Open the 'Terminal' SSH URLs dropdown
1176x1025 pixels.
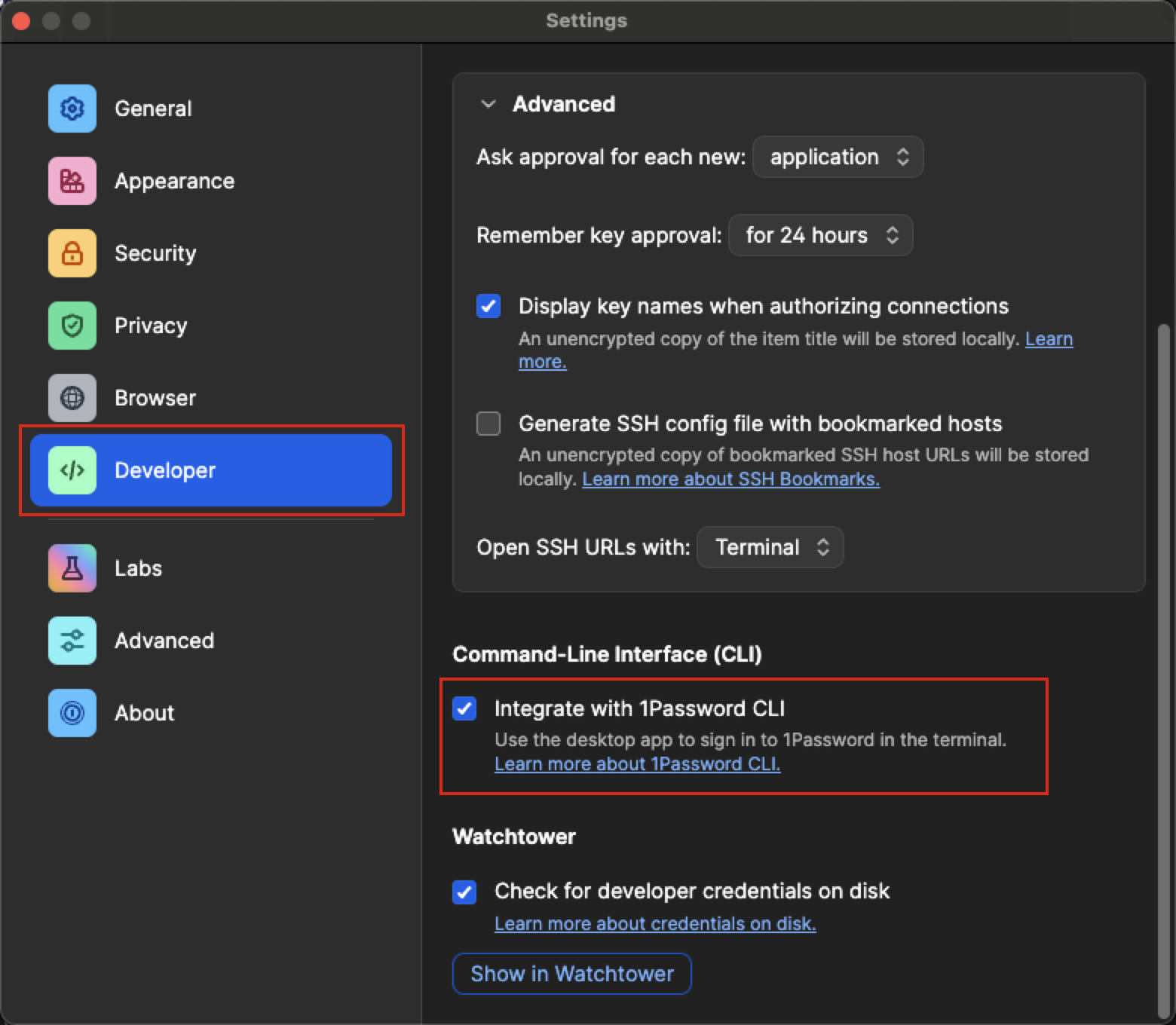(x=770, y=547)
